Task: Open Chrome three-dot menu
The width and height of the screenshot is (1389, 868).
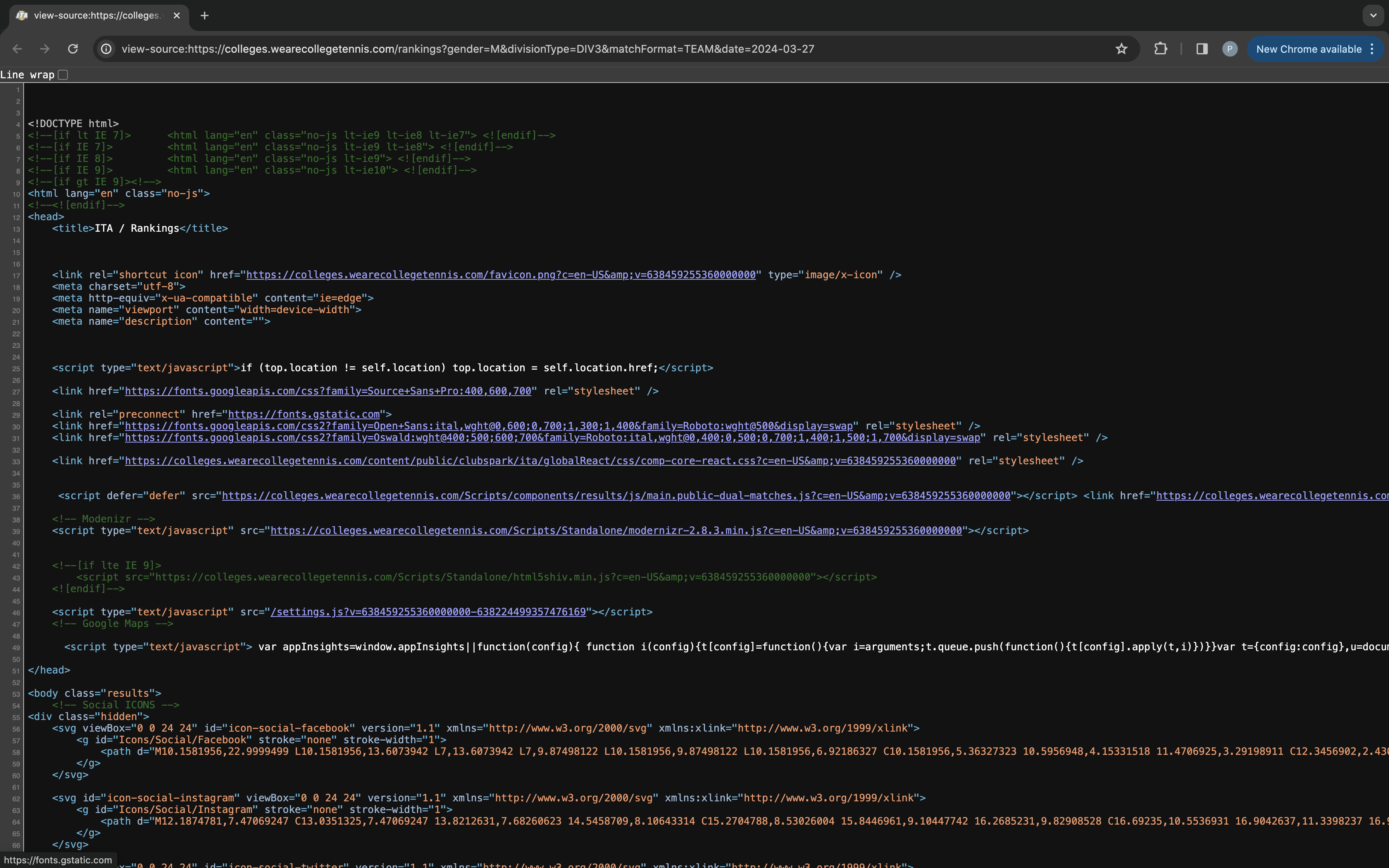Action: 1372,49
